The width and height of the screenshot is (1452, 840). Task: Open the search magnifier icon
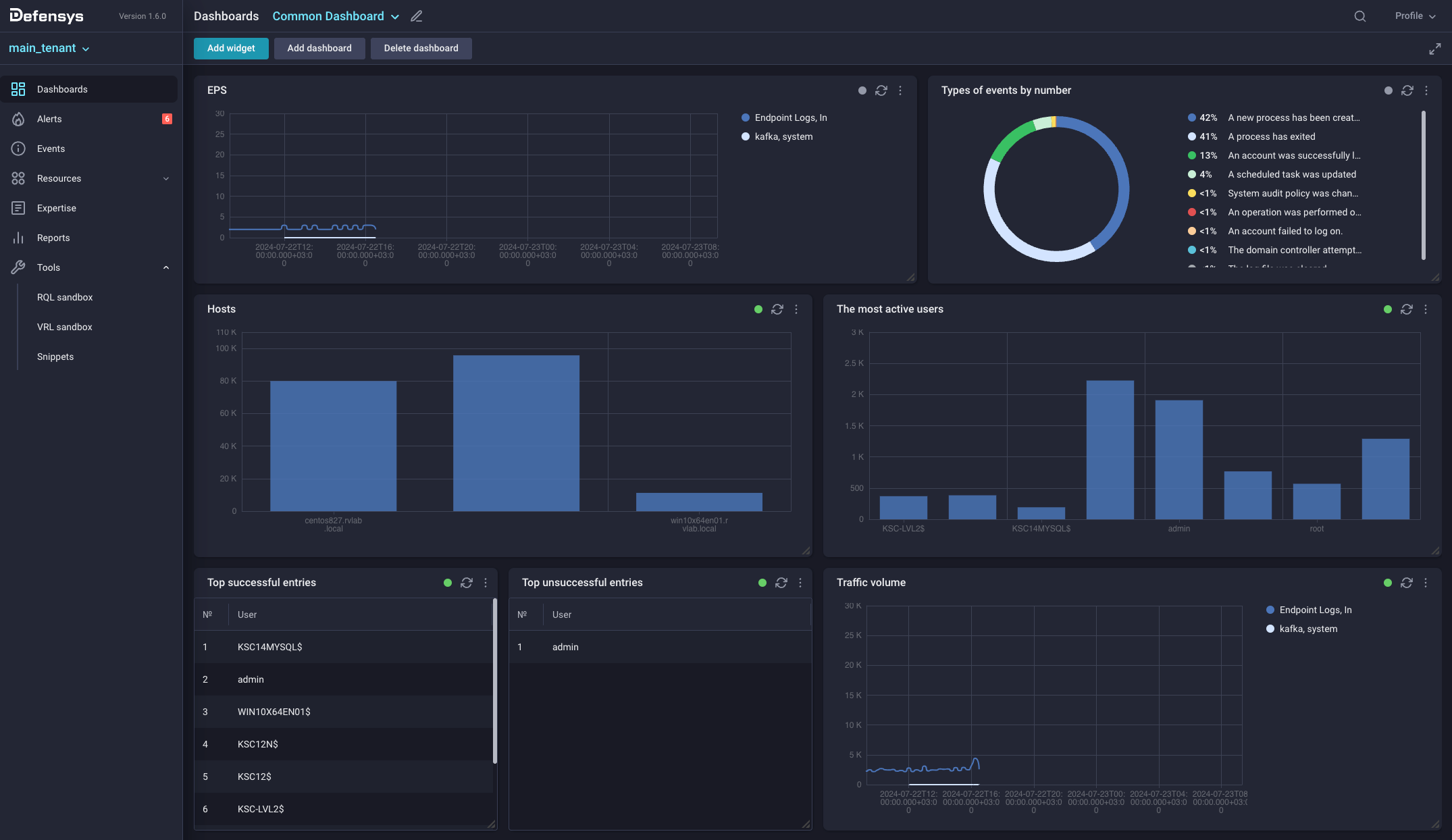tap(1359, 16)
